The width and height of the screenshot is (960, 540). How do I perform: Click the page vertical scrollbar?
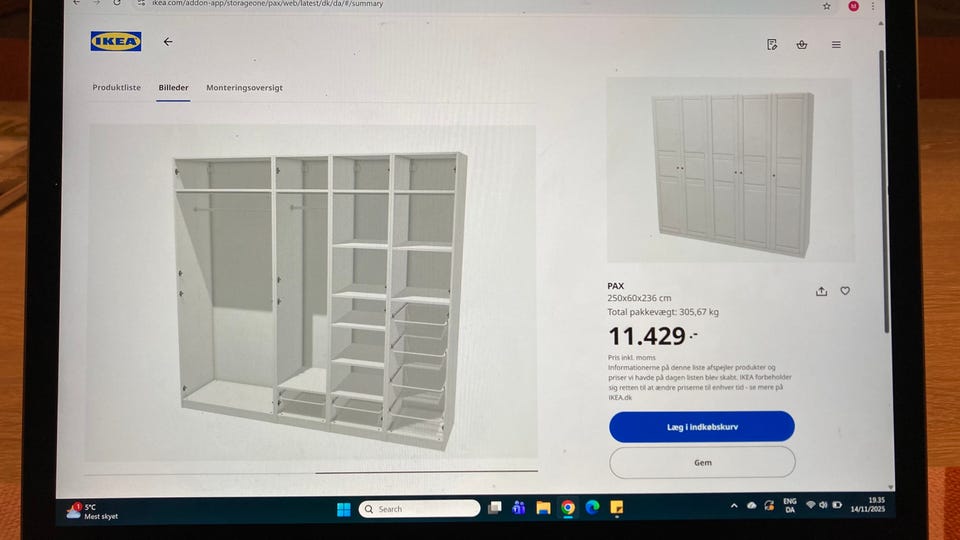(883, 191)
